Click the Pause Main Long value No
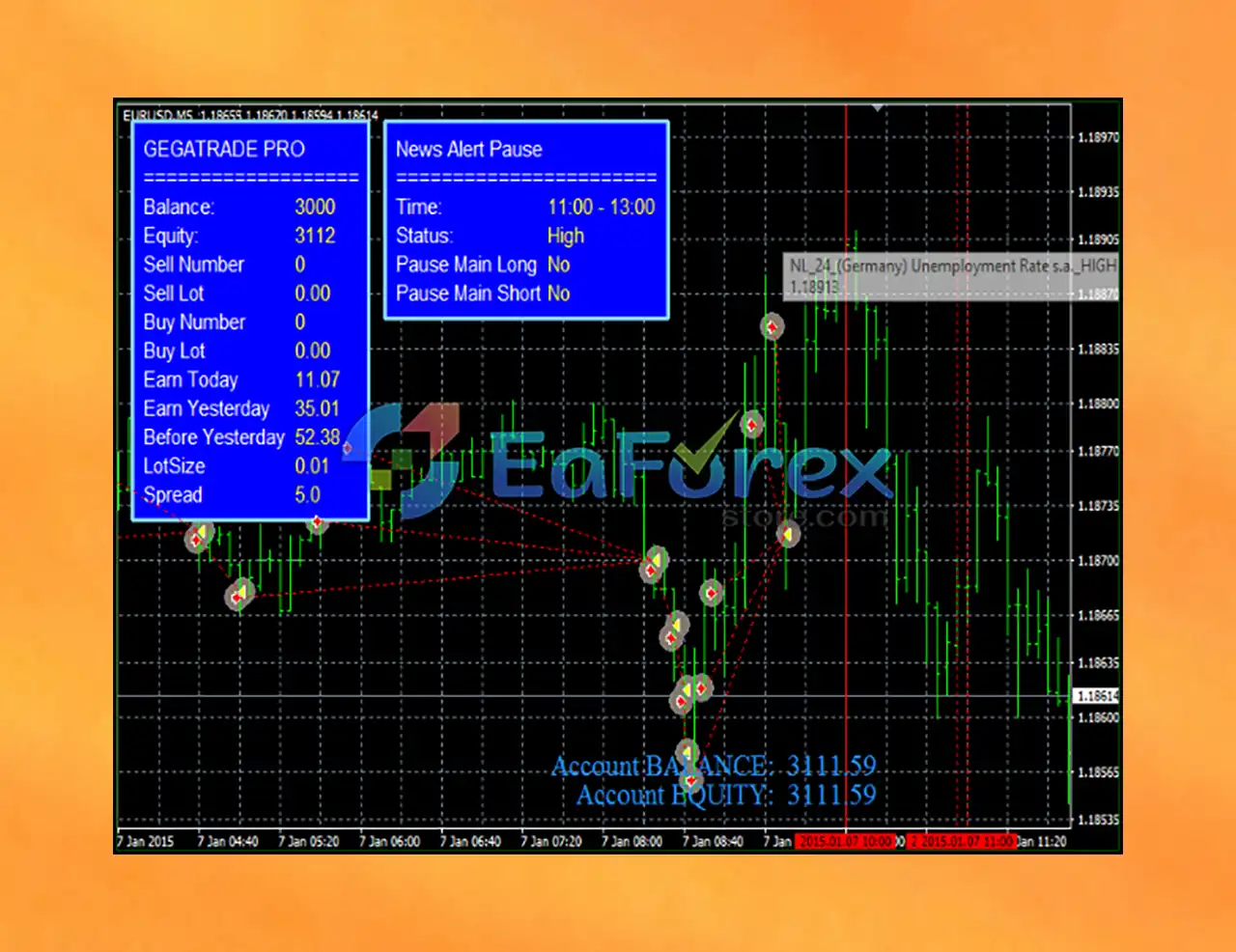The width and height of the screenshot is (1236, 952). click(559, 265)
